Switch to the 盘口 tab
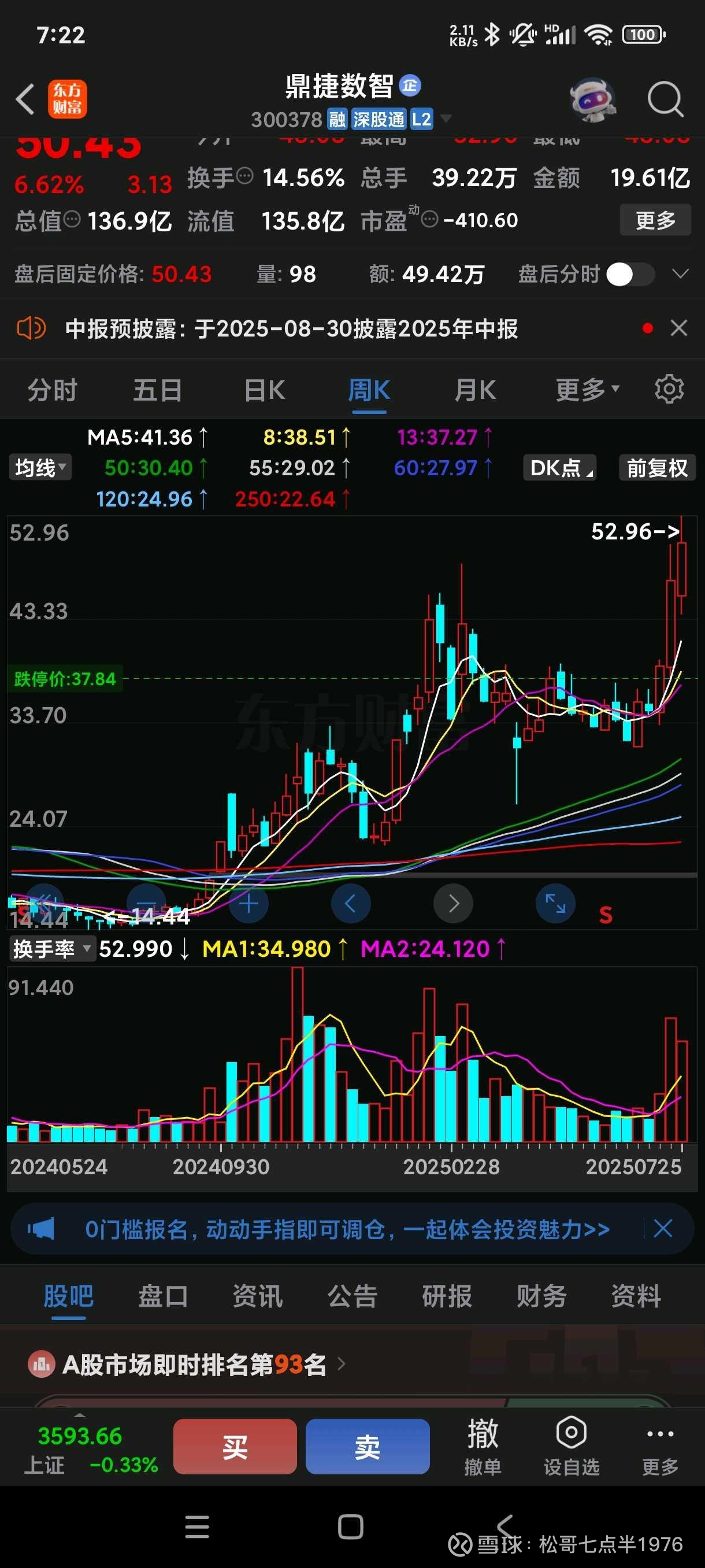Screen dimensions: 705x1568 pyautogui.click(x=163, y=1296)
